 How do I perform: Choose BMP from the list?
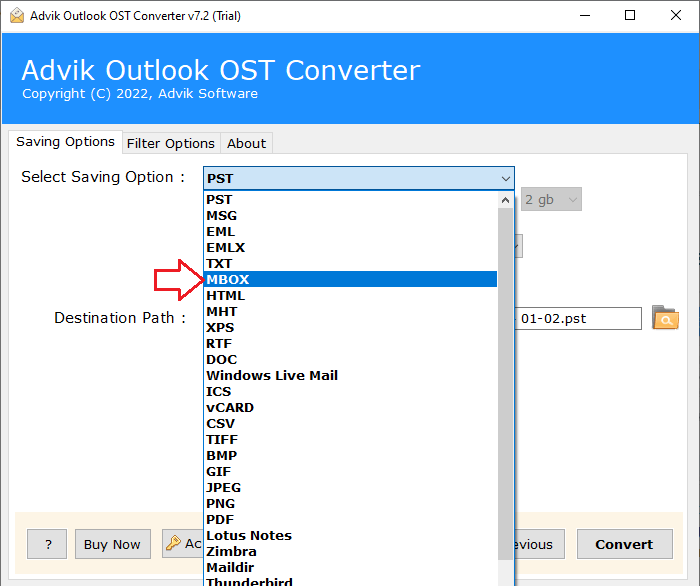coord(350,456)
